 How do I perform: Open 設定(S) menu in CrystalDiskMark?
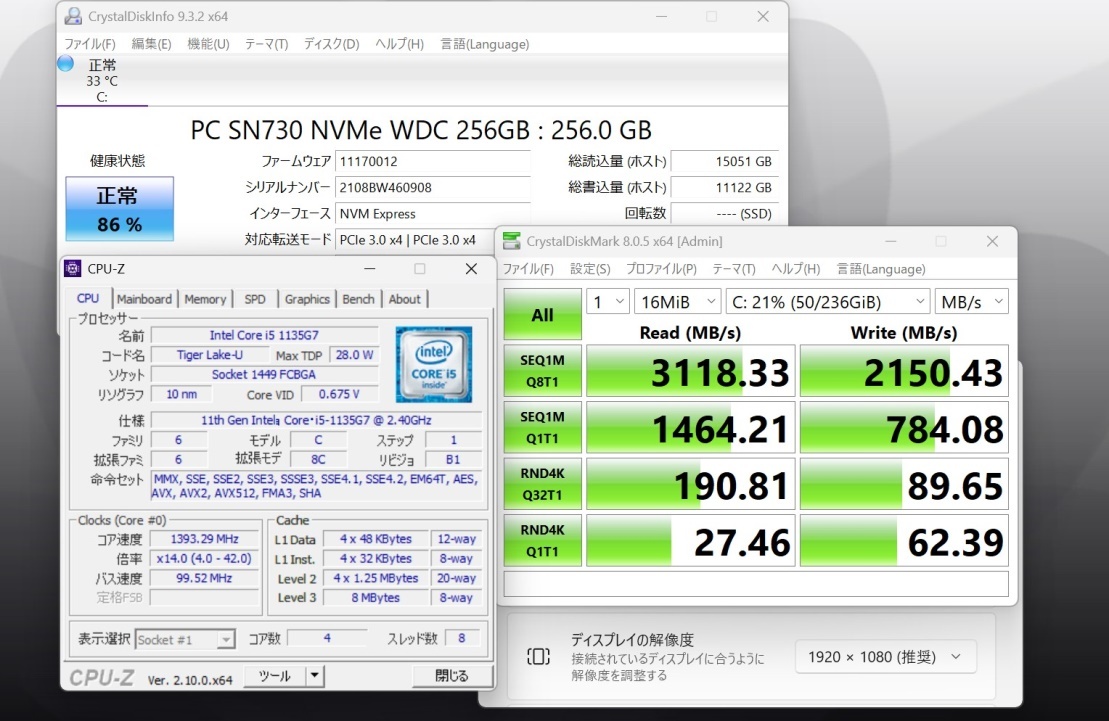(x=590, y=269)
